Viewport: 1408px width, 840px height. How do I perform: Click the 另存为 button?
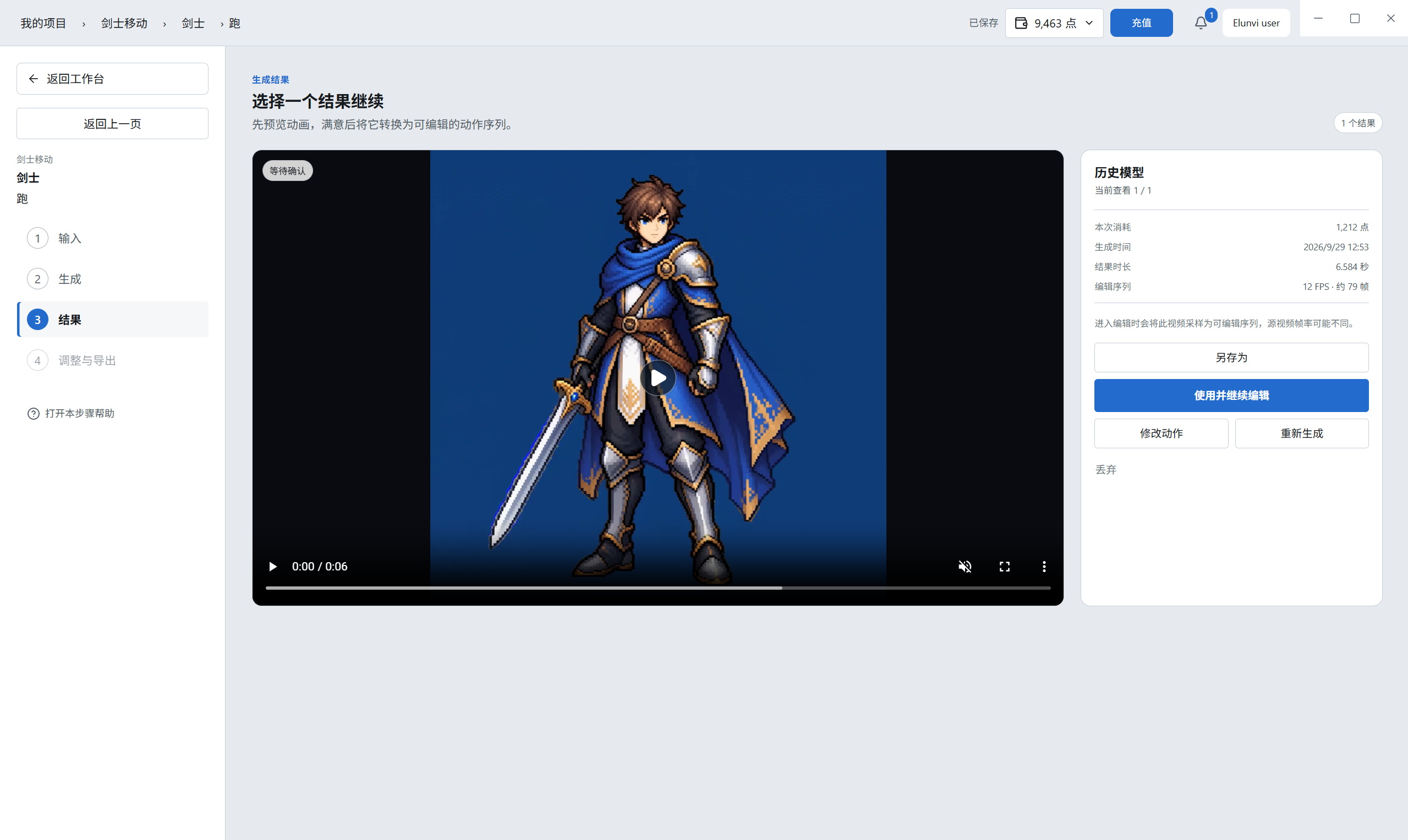tap(1231, 358)
